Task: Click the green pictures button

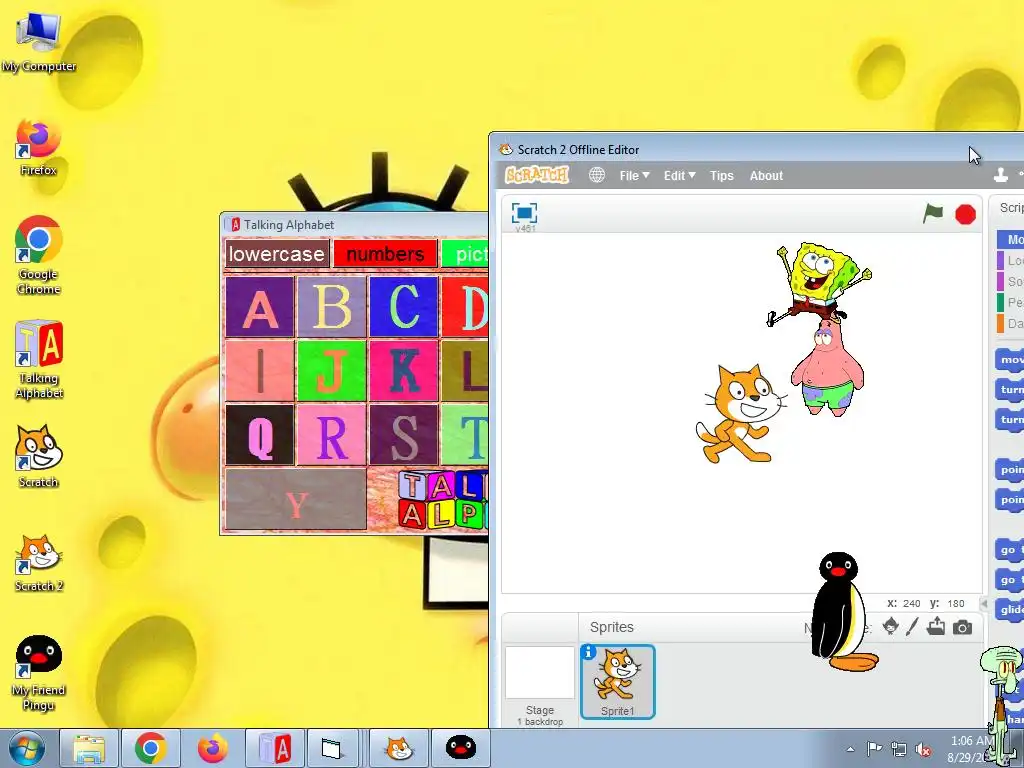Action: pos(465,254)
